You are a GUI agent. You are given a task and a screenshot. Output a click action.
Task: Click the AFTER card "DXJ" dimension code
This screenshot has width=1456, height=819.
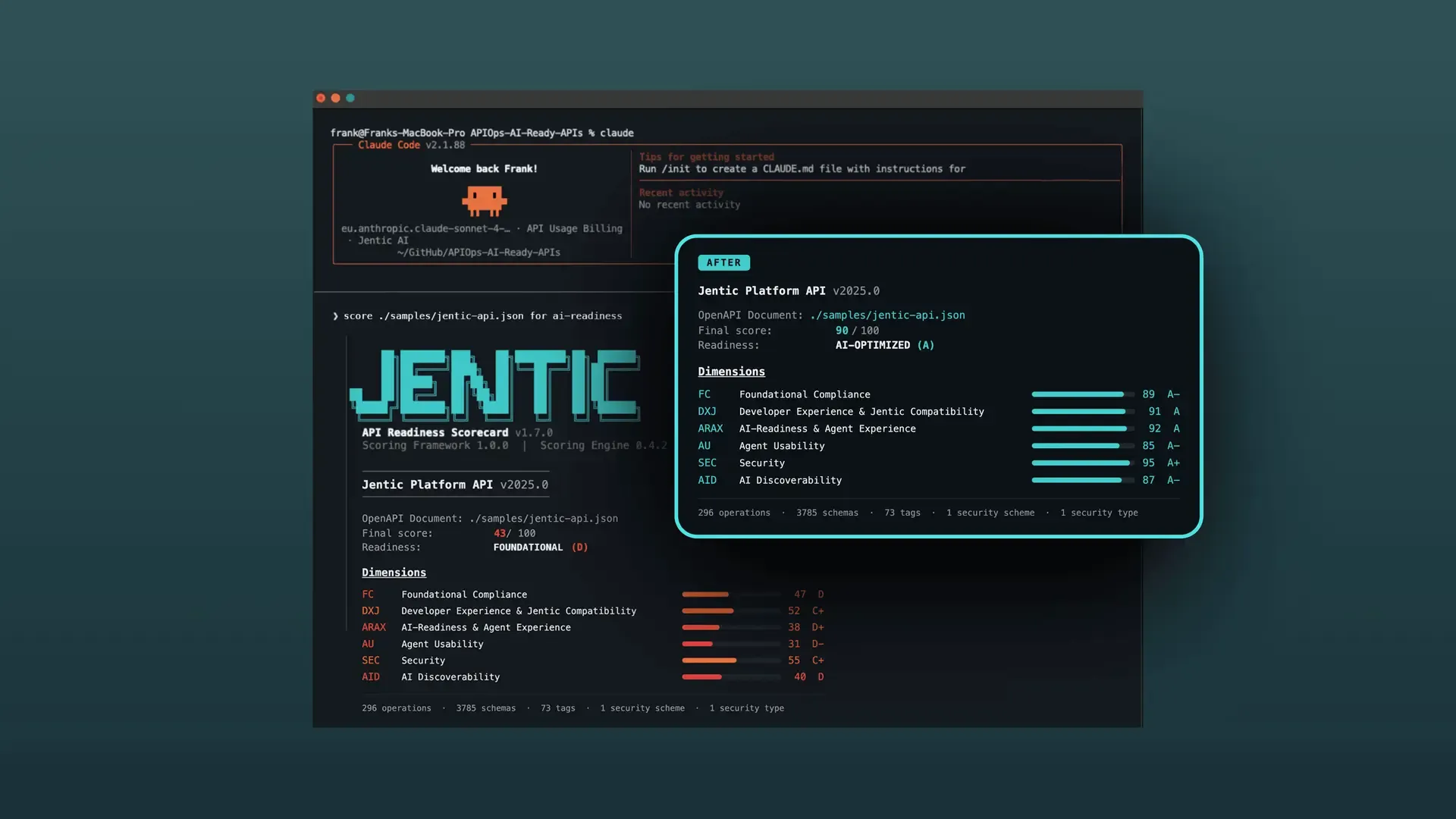click(707, 412)
